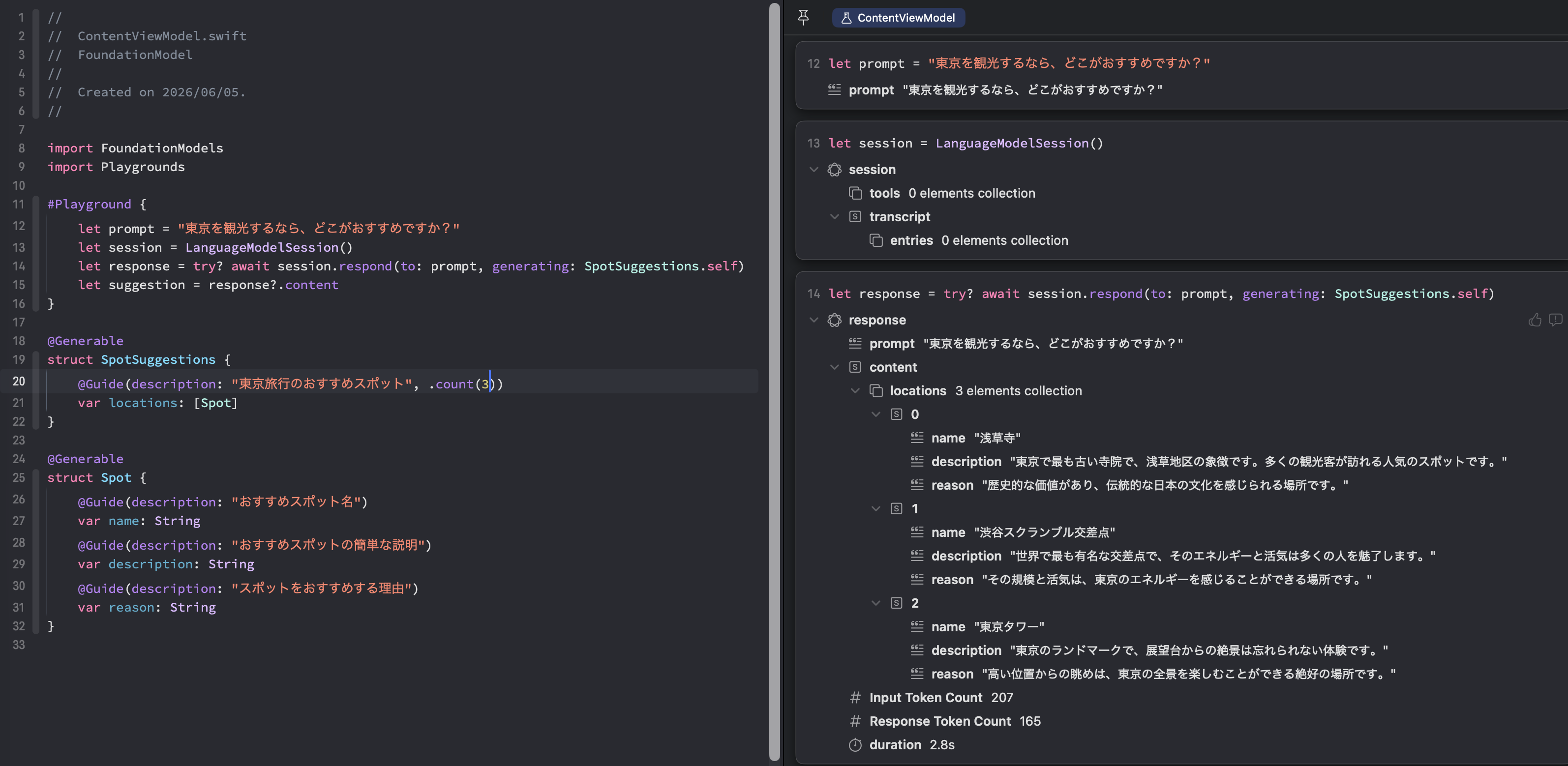Click struct icon of element 1
The height and width of the screenshot is (766, 1568).
(x=897, y=509)
